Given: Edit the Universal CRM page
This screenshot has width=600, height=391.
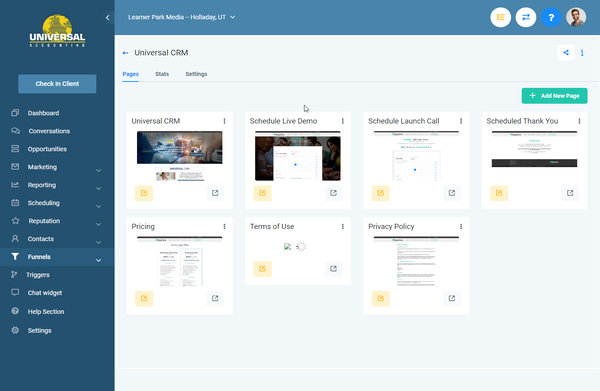Looking at the screenshot, I should coord(144,193).
